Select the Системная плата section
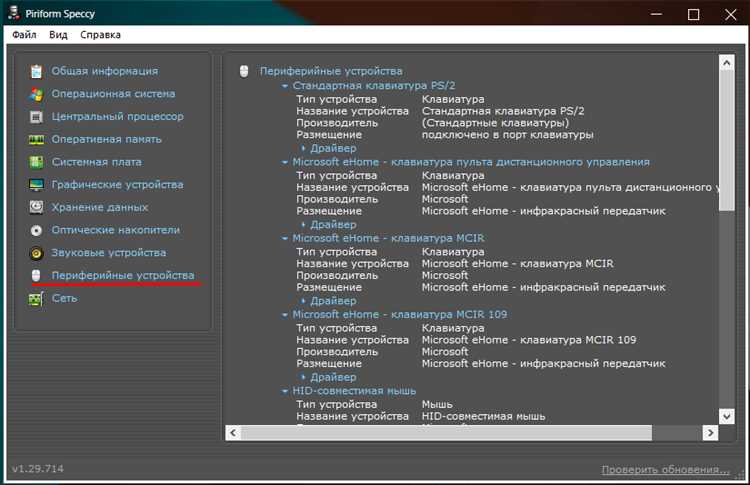This screenshot has width=750, height=485. (97, 162)
